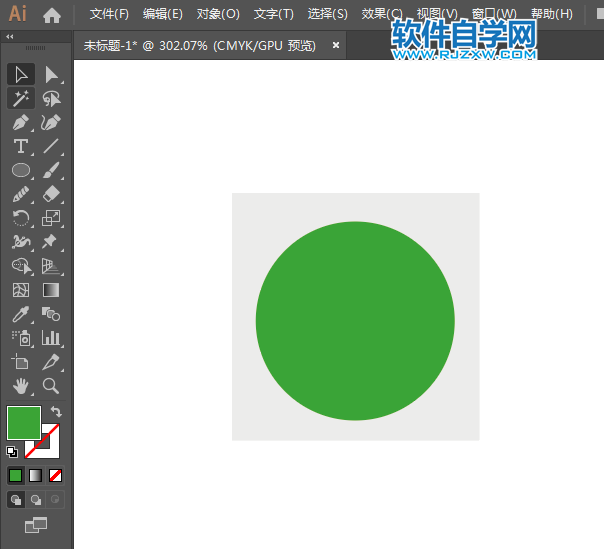The height and width of the screenshot is (549, 604).
Task: Open the 帮助(H) menu
Action: tap(552, 14)
